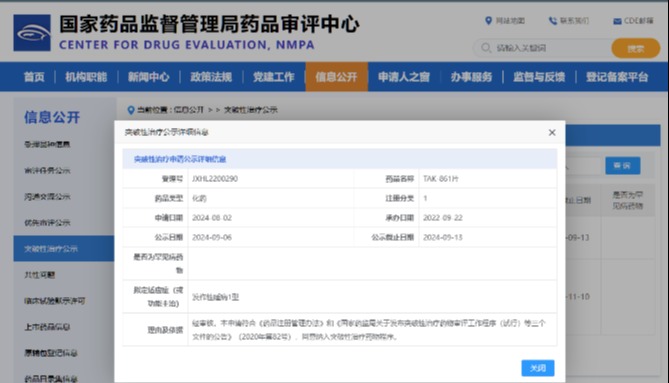Image resolution: width=669 pixels, height=383 pixels.
Task: Click the rare disease column header behind dialog
Action: pyautogui.click(x=628, y=200)
